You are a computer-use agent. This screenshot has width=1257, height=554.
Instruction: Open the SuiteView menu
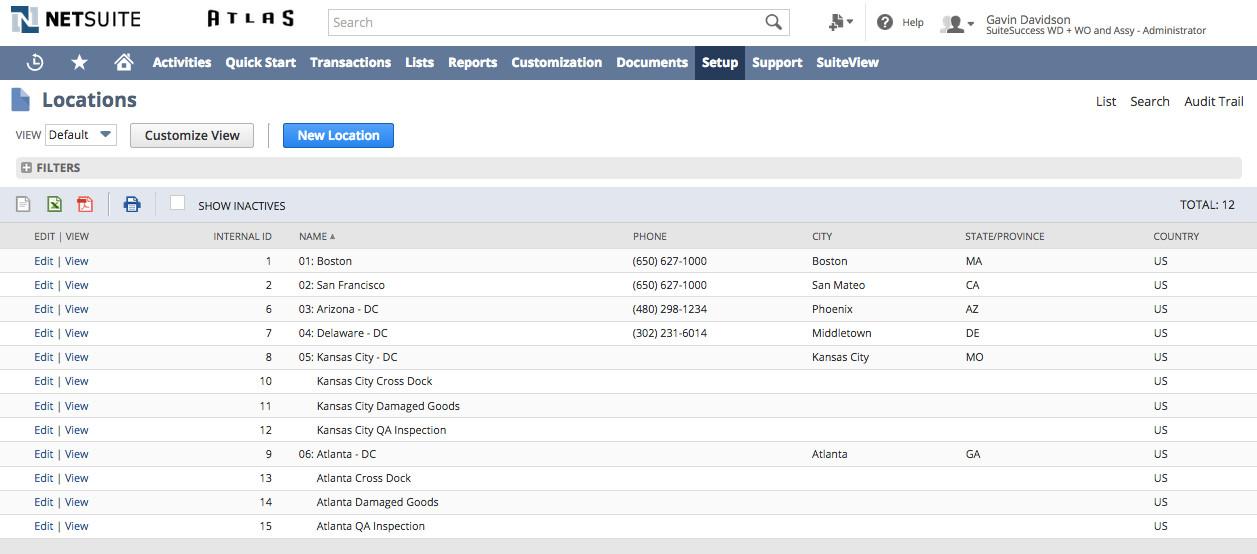(x=847, y=62)
